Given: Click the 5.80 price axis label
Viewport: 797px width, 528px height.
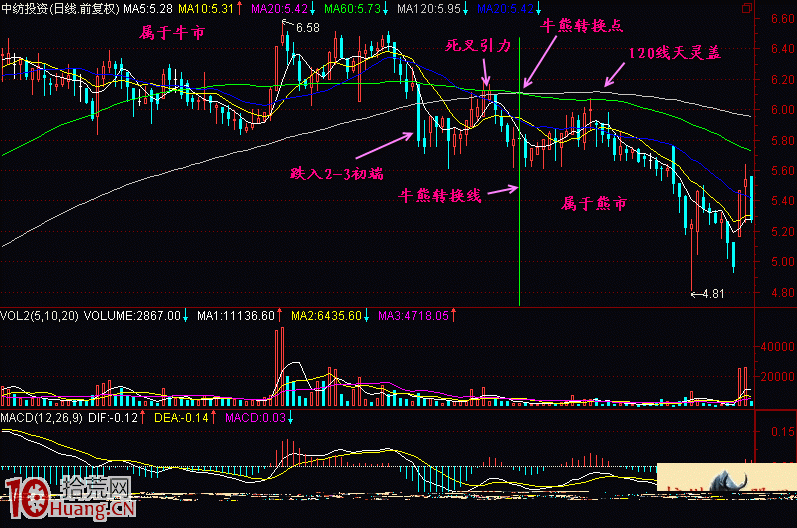Looking at the screenshot, I should click(782, 140).
